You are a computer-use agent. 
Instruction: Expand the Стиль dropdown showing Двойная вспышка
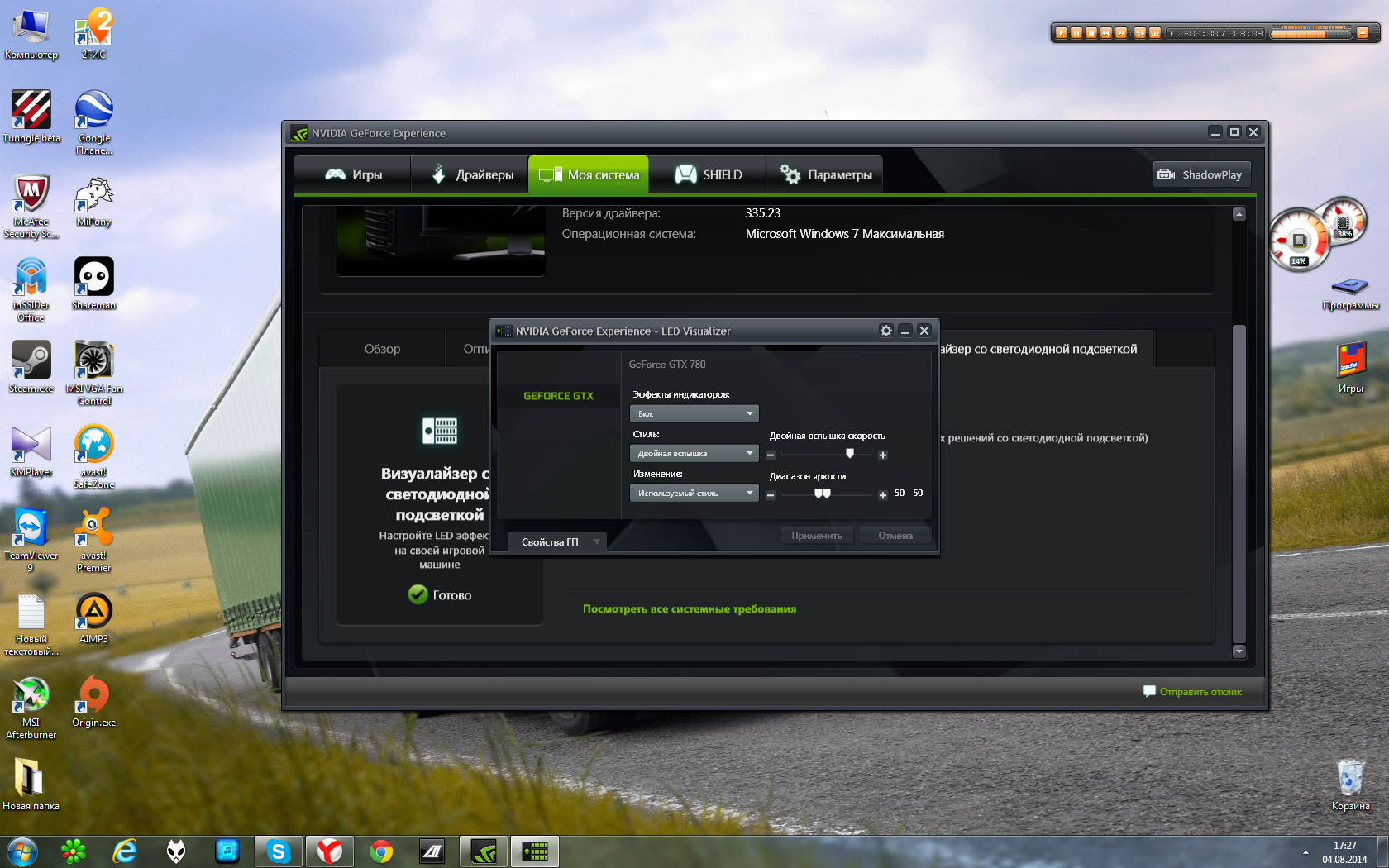click(694, 453)
